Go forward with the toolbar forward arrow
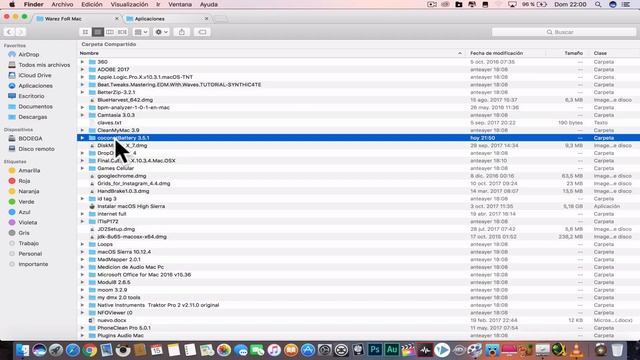Viewport: 640px width, 360px height. click(20, 32)
